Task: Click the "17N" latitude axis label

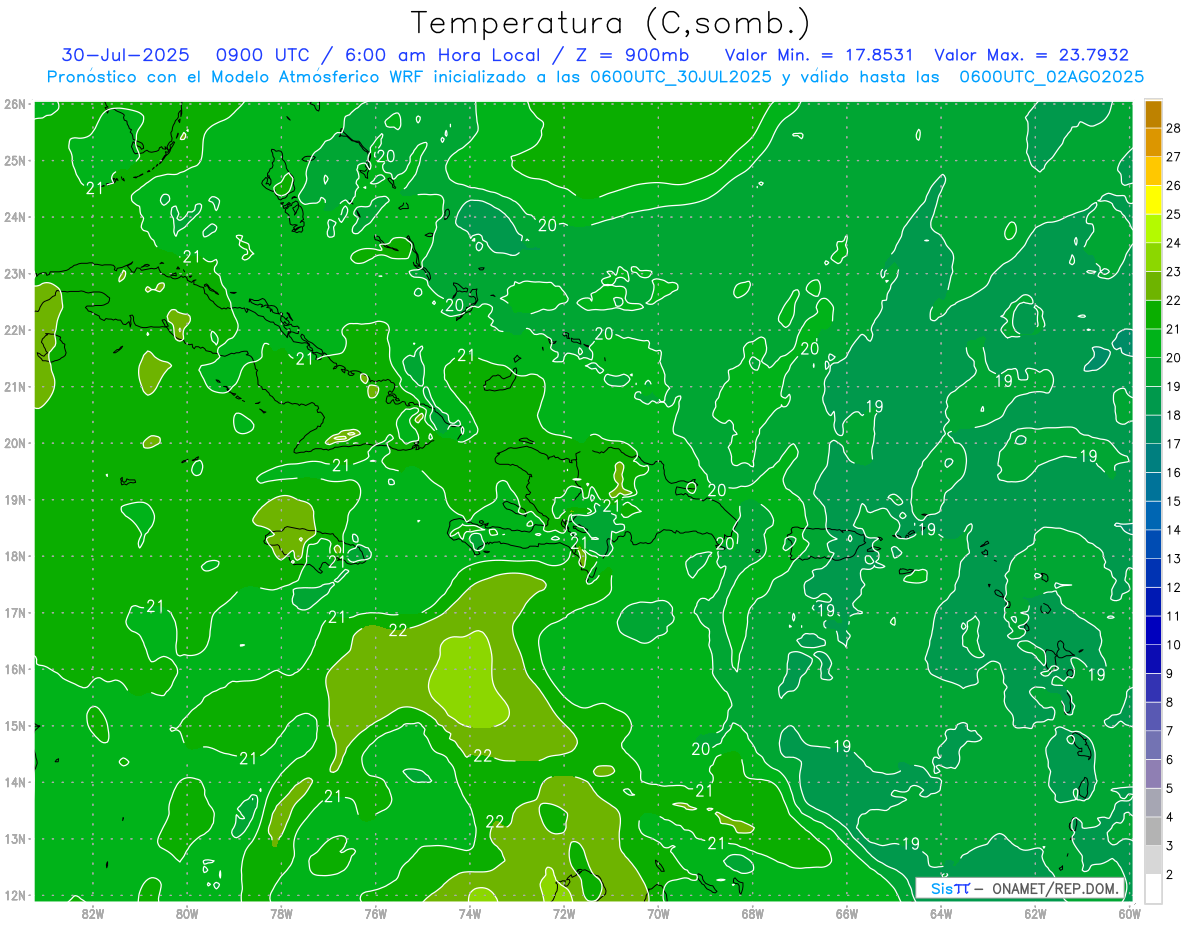Action: pyautogui.click(x=14, y=612)
